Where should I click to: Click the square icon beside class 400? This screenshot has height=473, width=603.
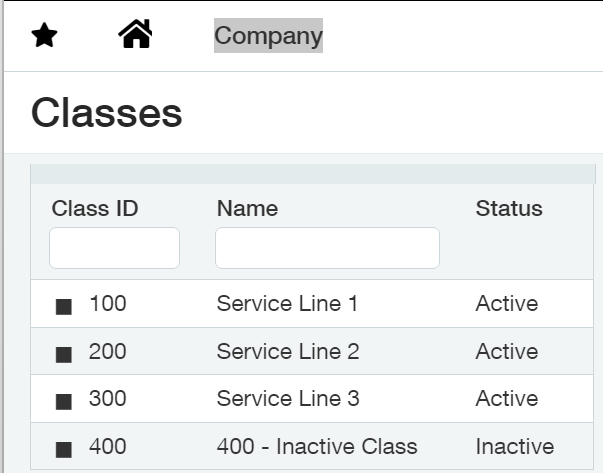click(x=64, y=450)
